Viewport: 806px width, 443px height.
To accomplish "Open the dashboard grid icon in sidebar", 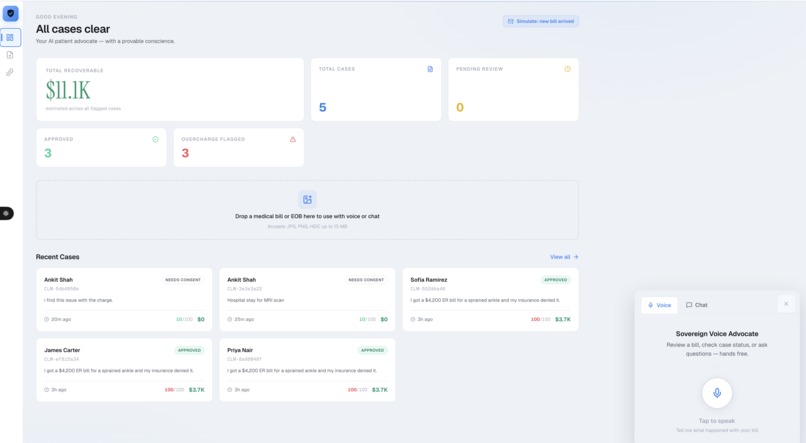I will 10,38.
